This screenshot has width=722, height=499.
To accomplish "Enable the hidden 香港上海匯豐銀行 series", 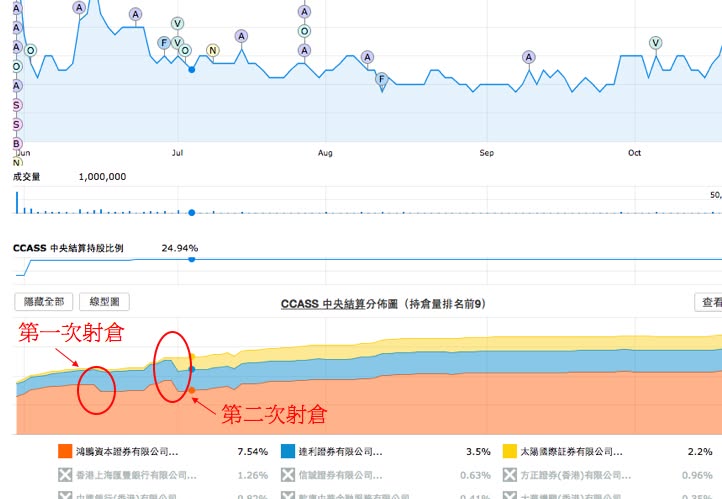I will pos(65,475).
